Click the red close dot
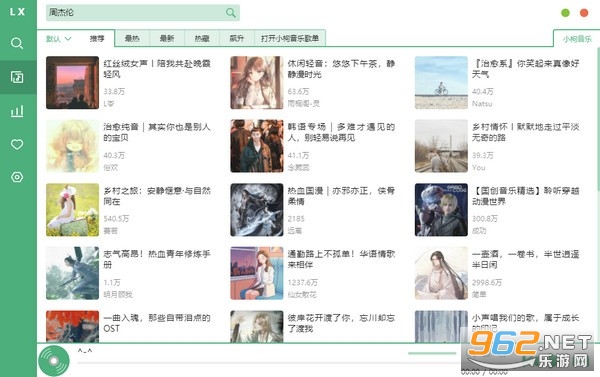 [x=584, y=13]
